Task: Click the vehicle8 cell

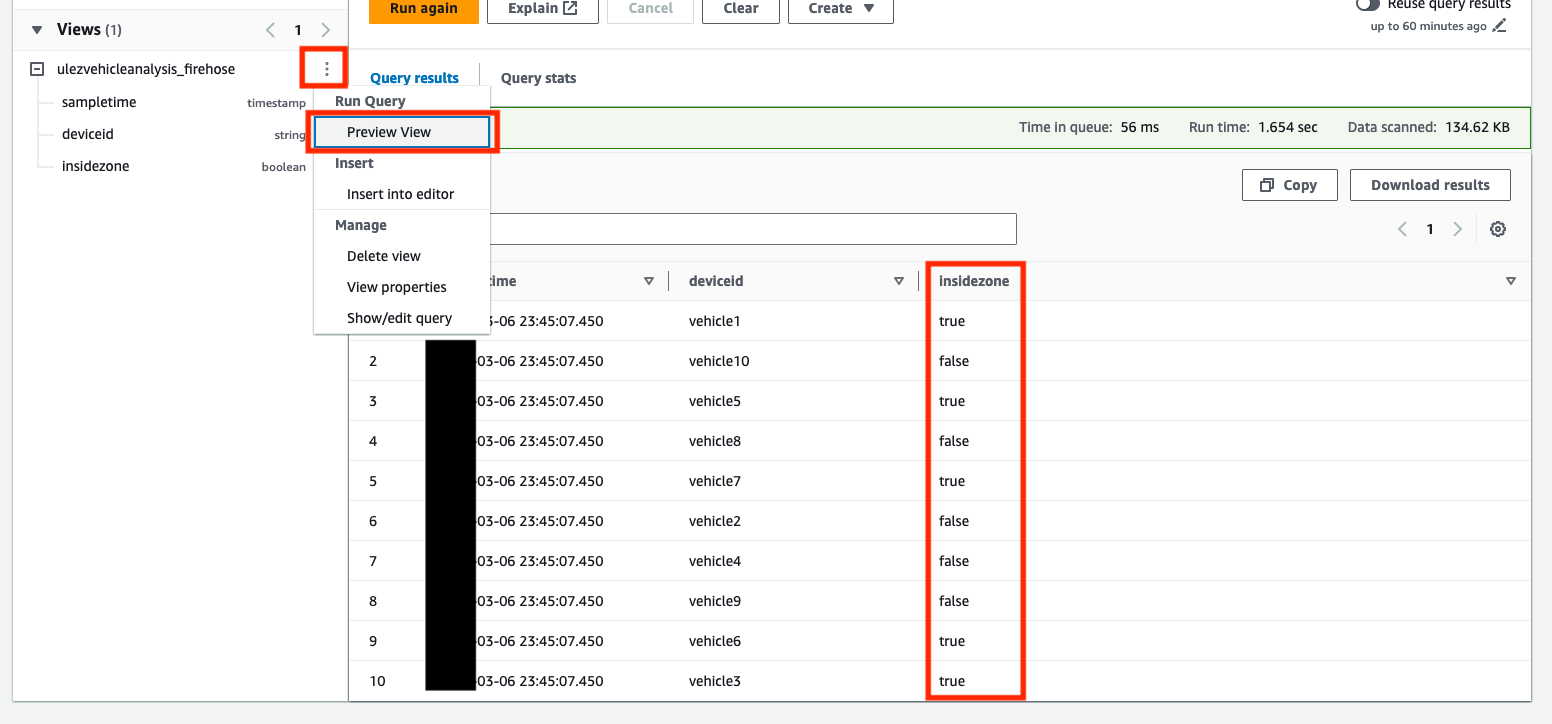Action: (715, 441)
